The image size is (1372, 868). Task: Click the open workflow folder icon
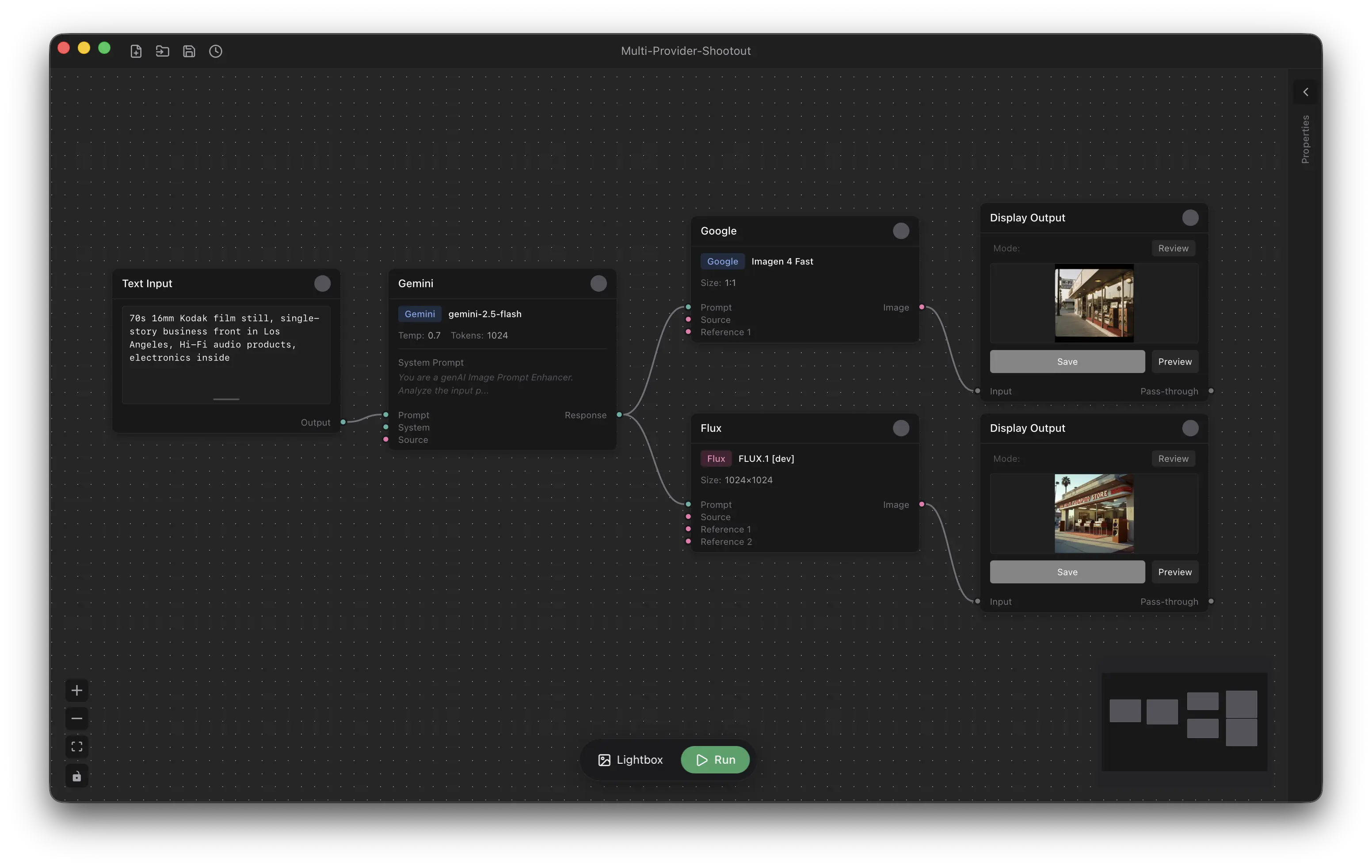click(162, 51)
